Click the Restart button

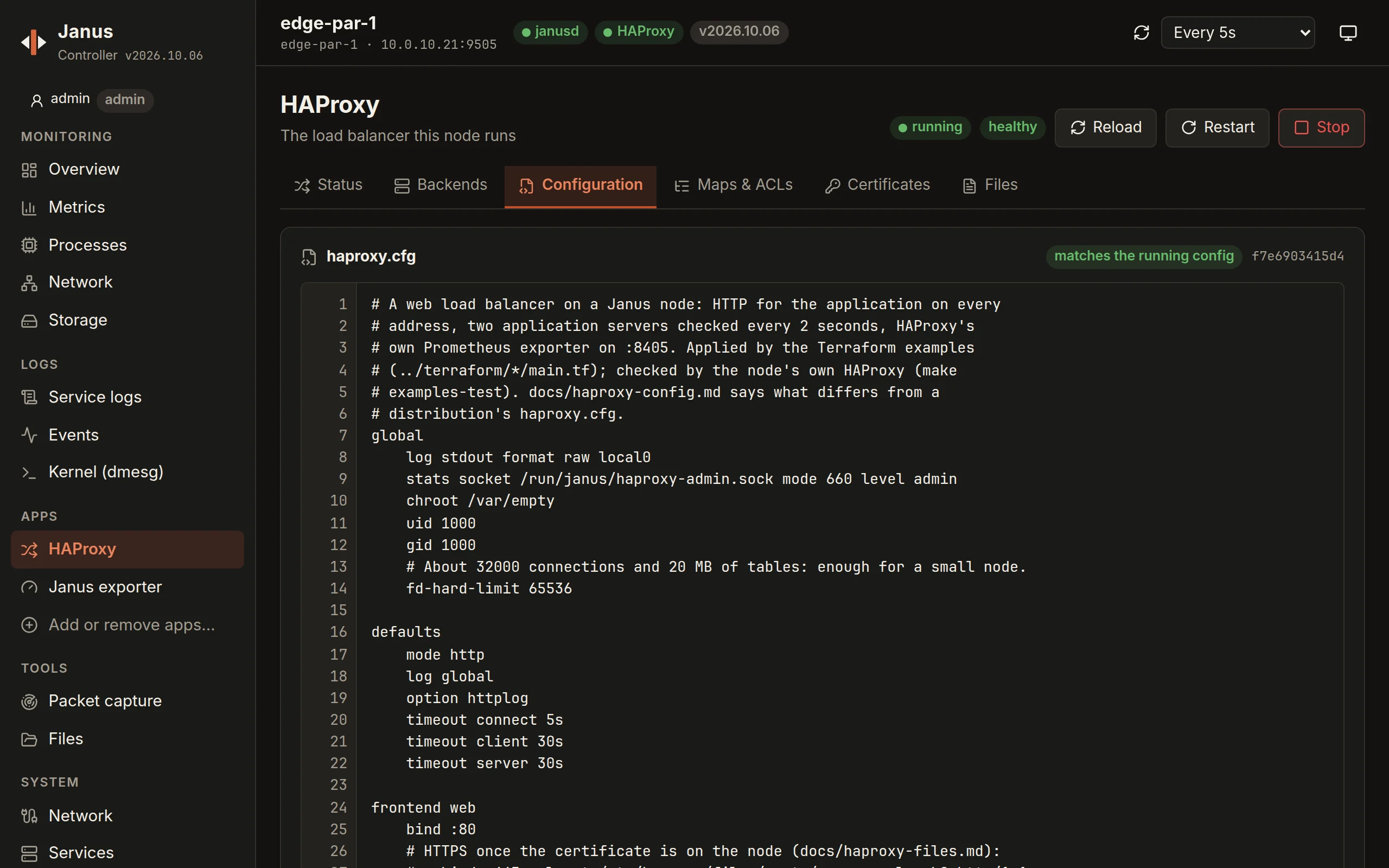[x=1218, y=128]
